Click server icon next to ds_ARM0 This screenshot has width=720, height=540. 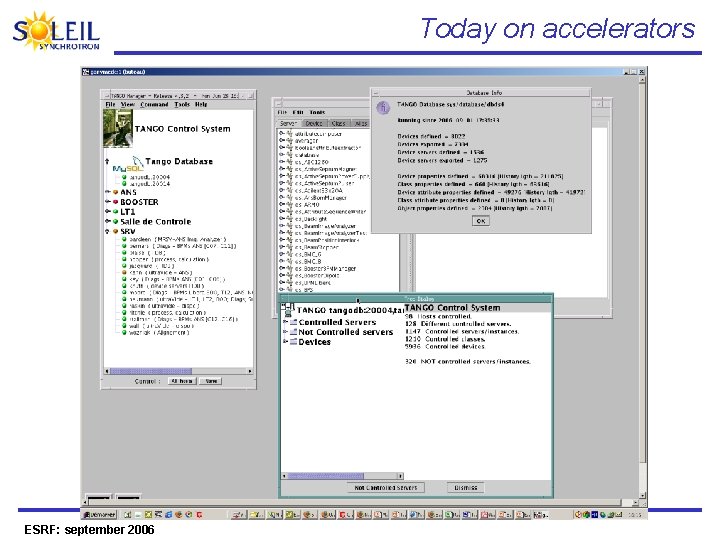pyautogui.click(x=289, y=204)
